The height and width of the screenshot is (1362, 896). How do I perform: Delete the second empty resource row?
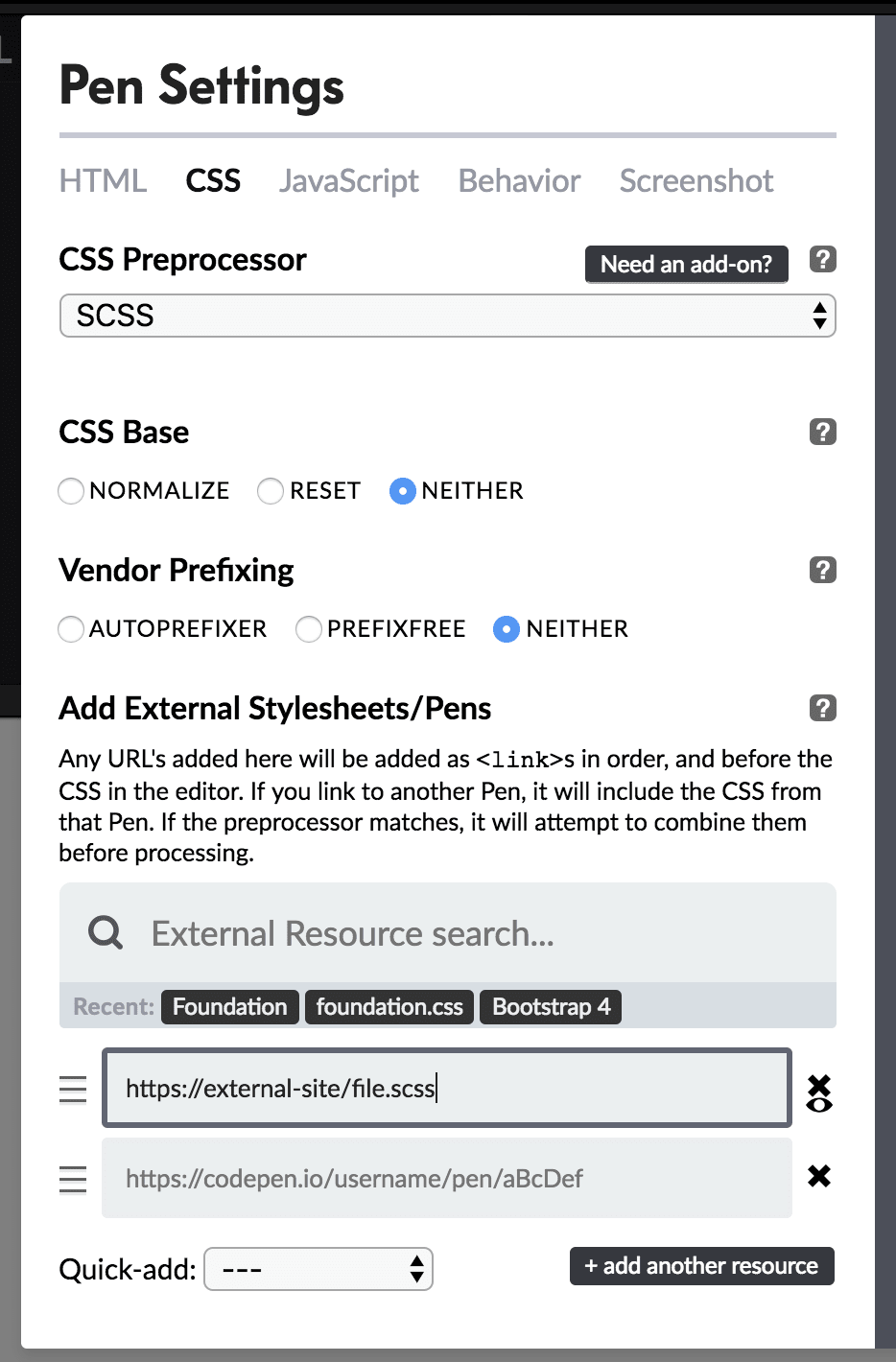819,1176
